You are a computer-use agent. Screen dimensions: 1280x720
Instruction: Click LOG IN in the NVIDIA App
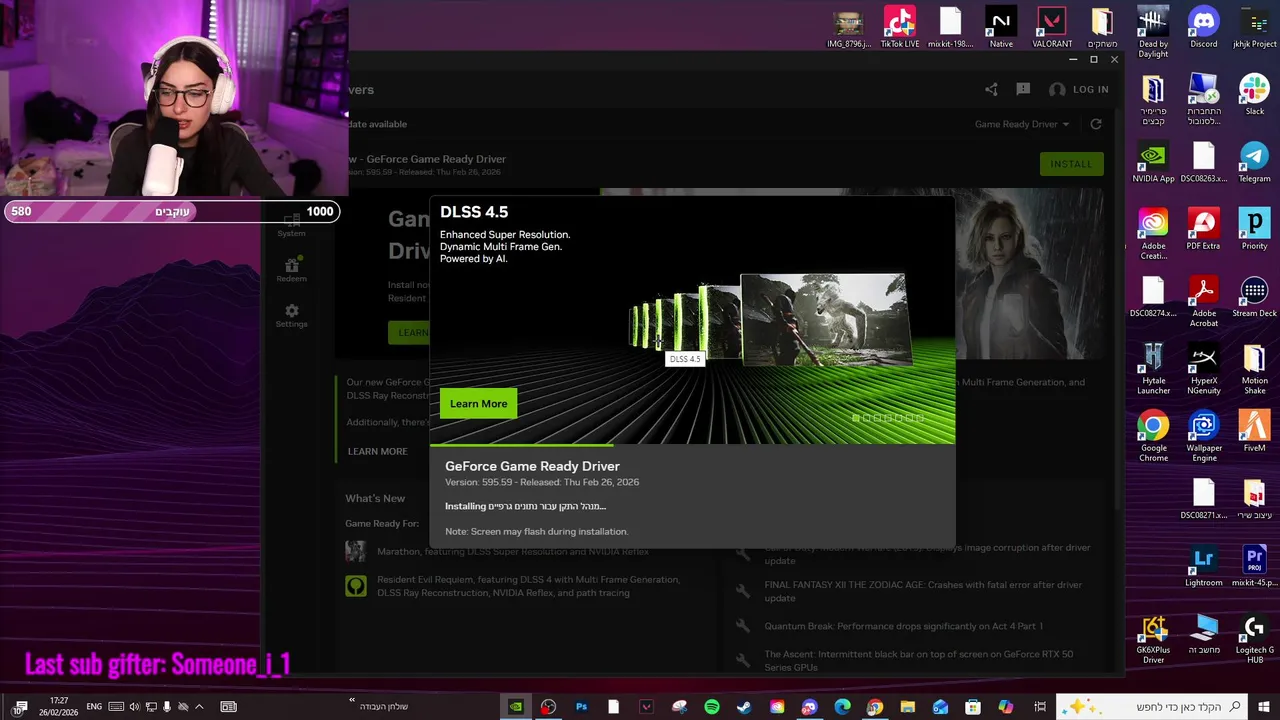coord(1079,89)
